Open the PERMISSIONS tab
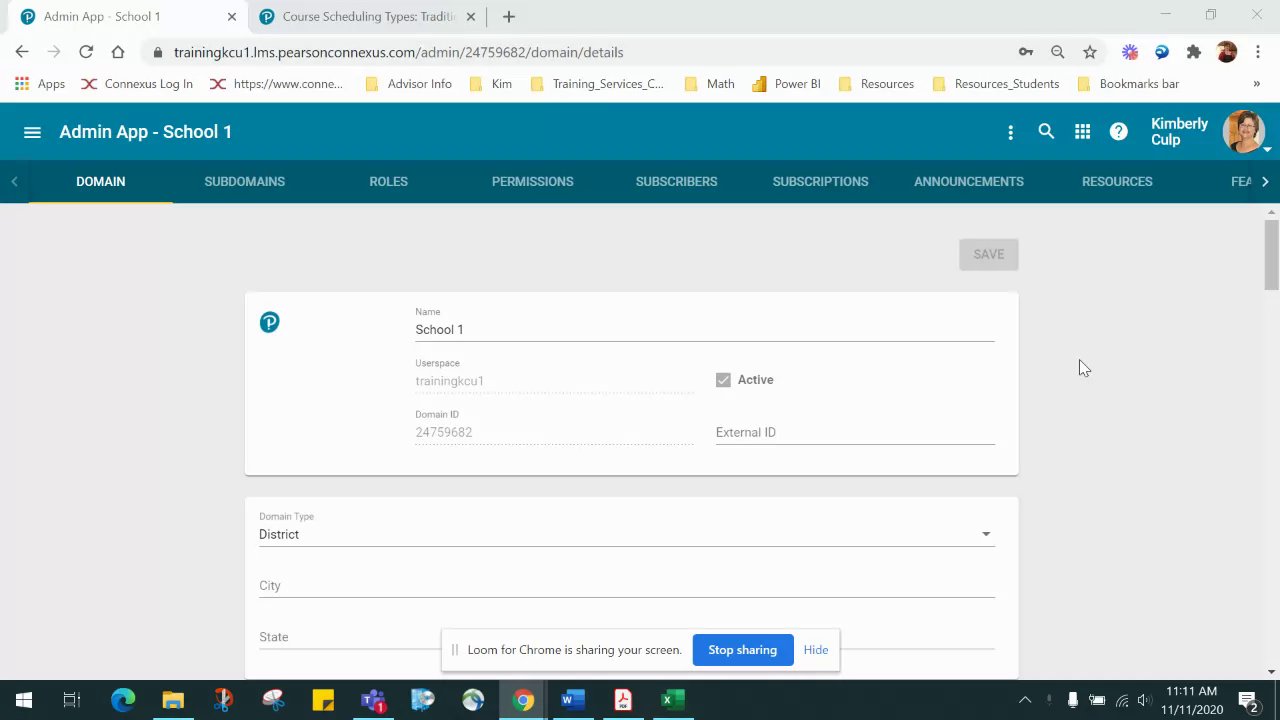 point(532,181)
